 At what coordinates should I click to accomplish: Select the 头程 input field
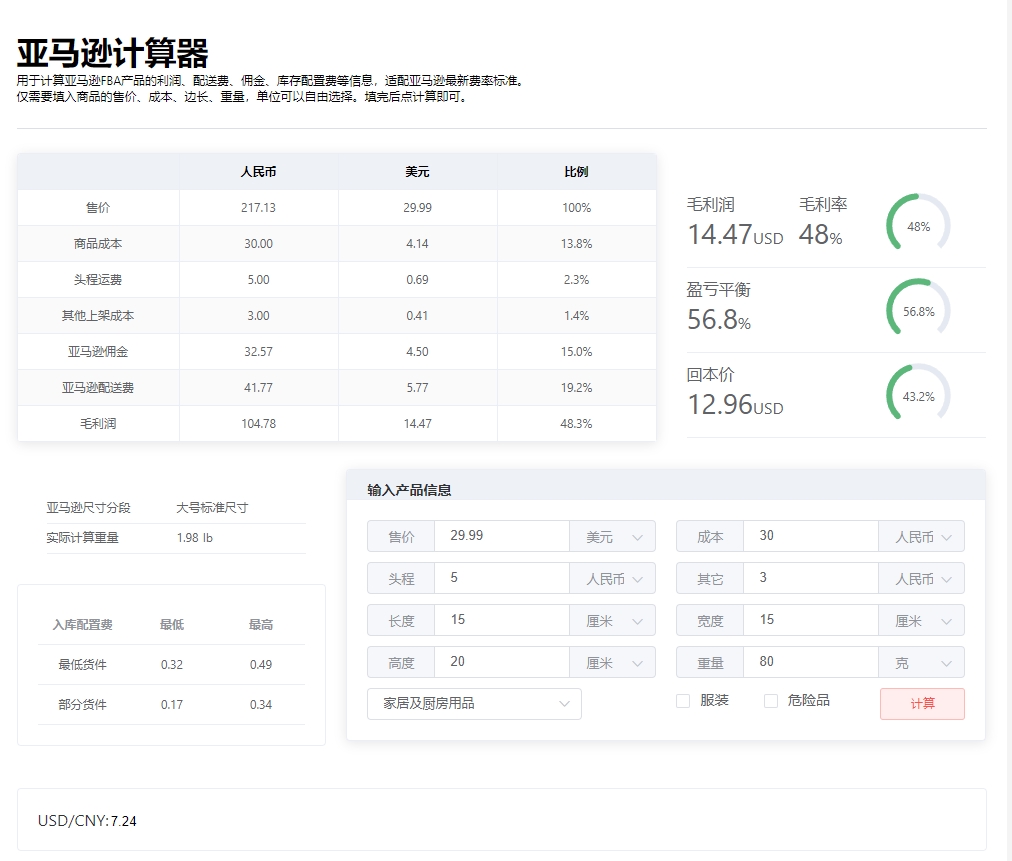pos(502,578)
